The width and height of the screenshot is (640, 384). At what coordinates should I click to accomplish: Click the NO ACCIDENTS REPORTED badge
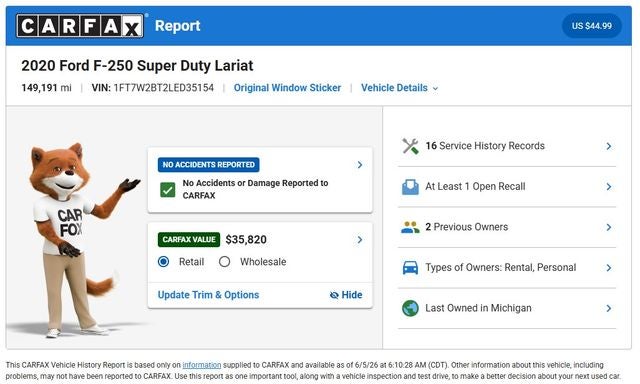(x=209, y=165)
